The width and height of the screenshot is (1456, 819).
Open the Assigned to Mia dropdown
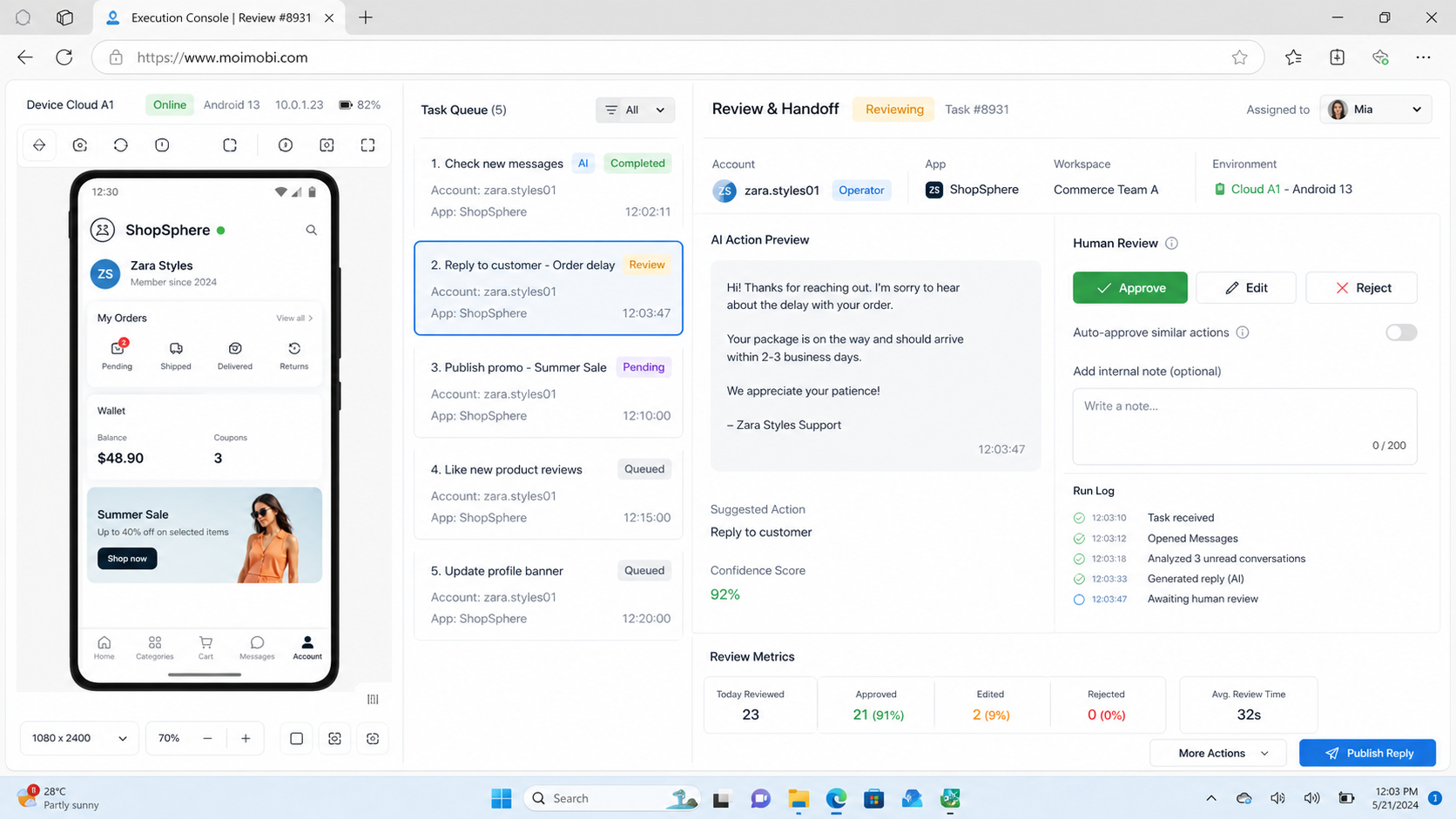(x=1375, y=109)
